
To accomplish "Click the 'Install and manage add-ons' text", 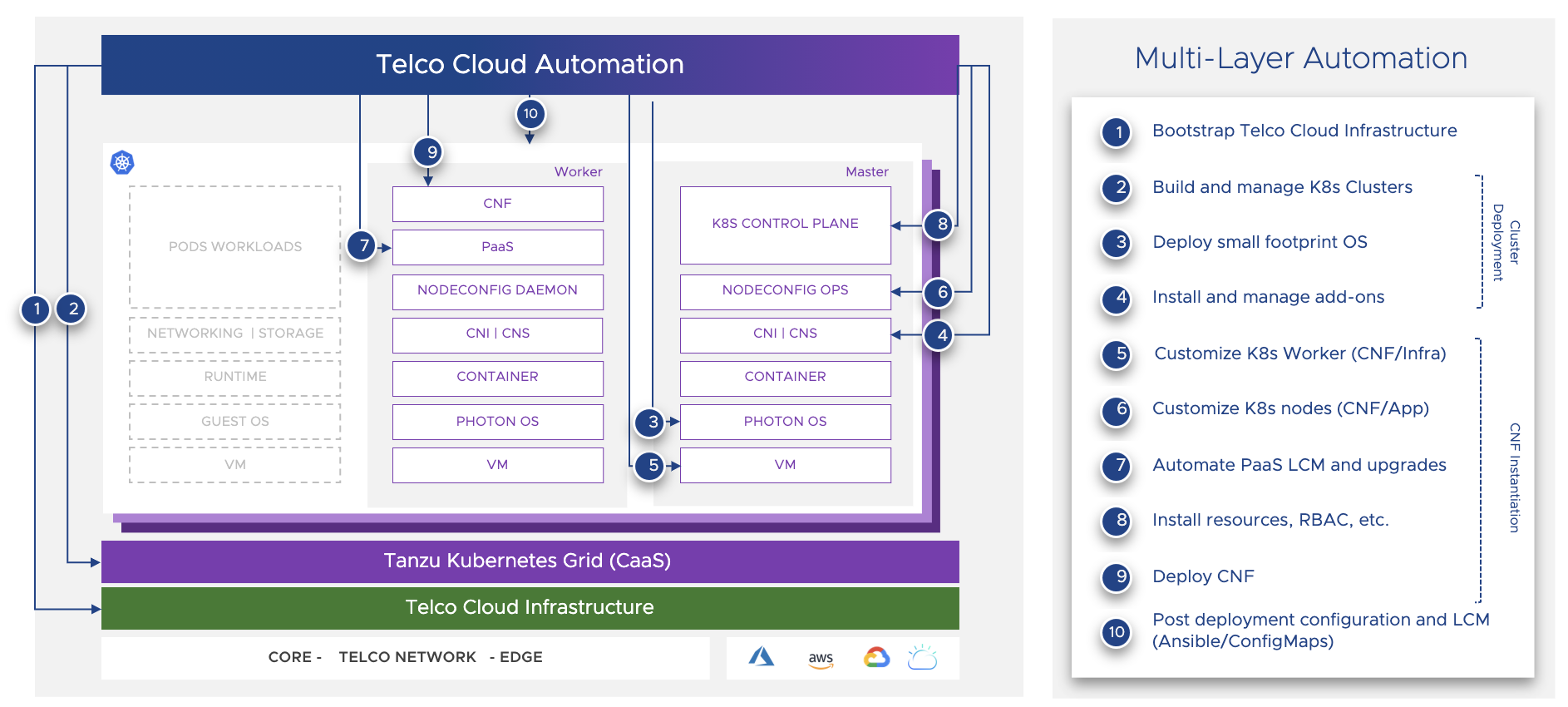I will [1269, 298].
